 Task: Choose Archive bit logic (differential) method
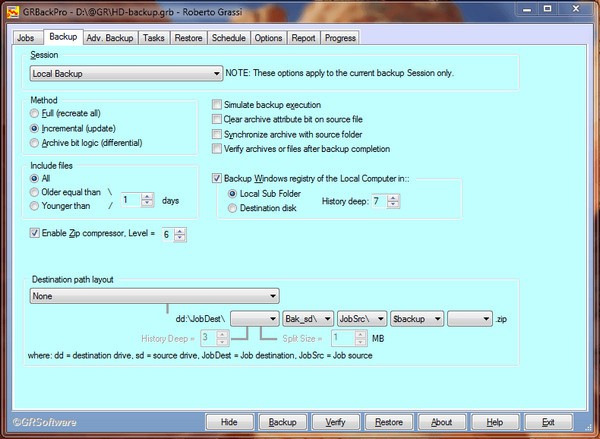coord(35,143)
